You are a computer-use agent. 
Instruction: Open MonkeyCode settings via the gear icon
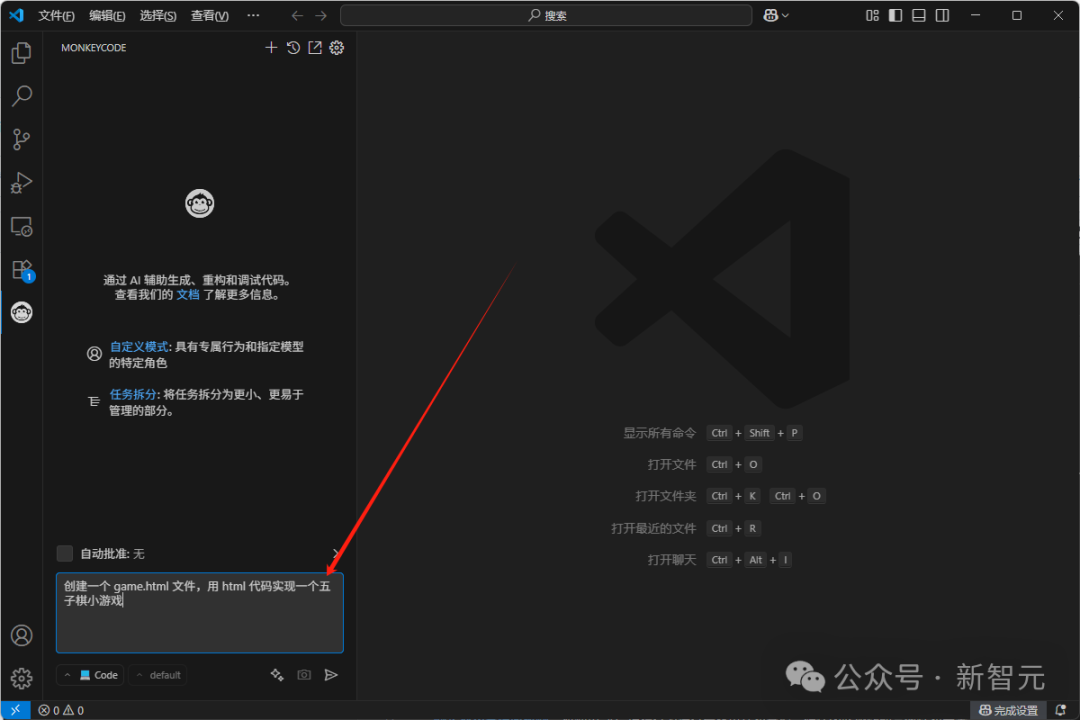coord(337,47)
